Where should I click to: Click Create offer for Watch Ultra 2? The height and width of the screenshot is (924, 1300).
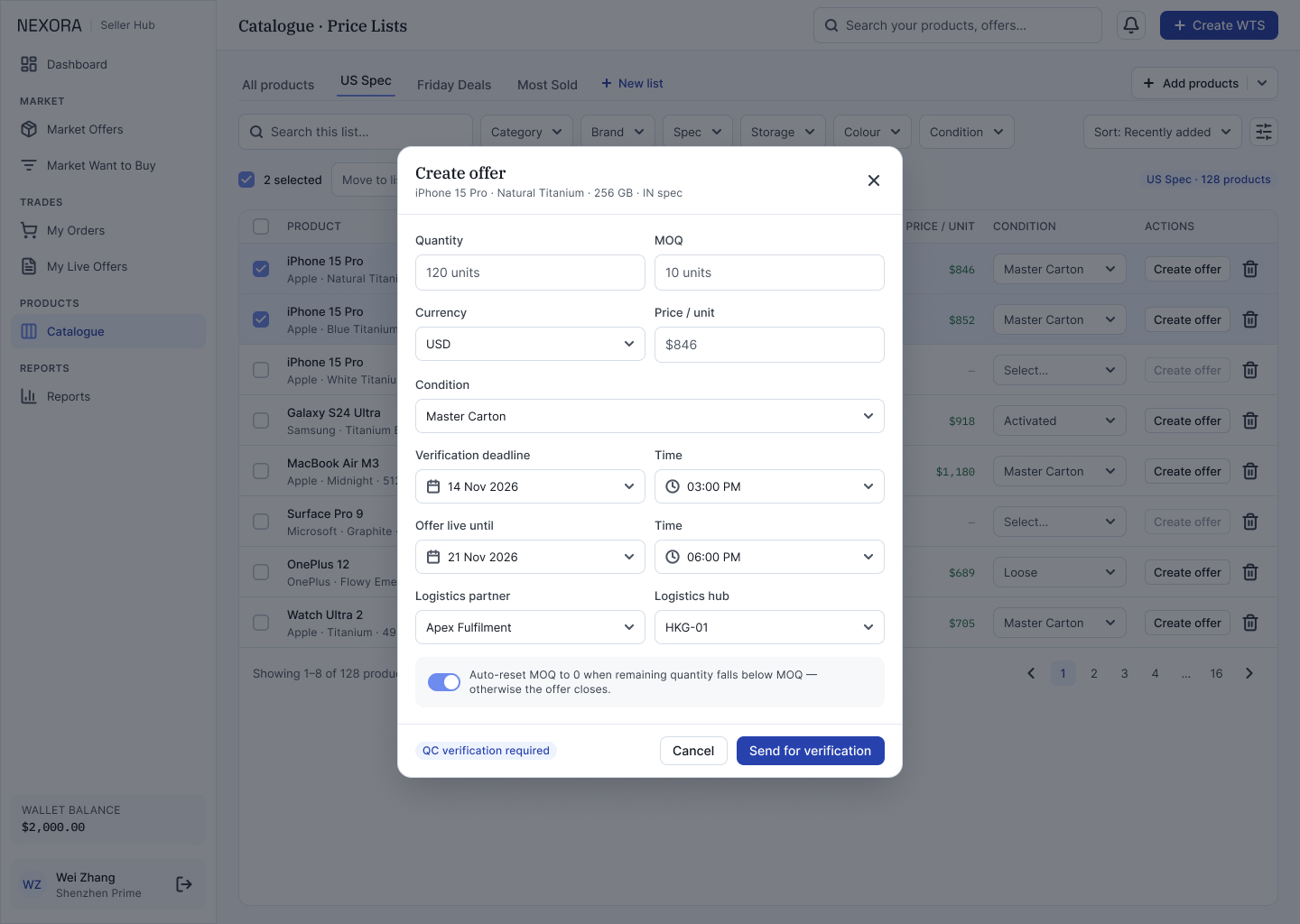(x=1187, y=623)
